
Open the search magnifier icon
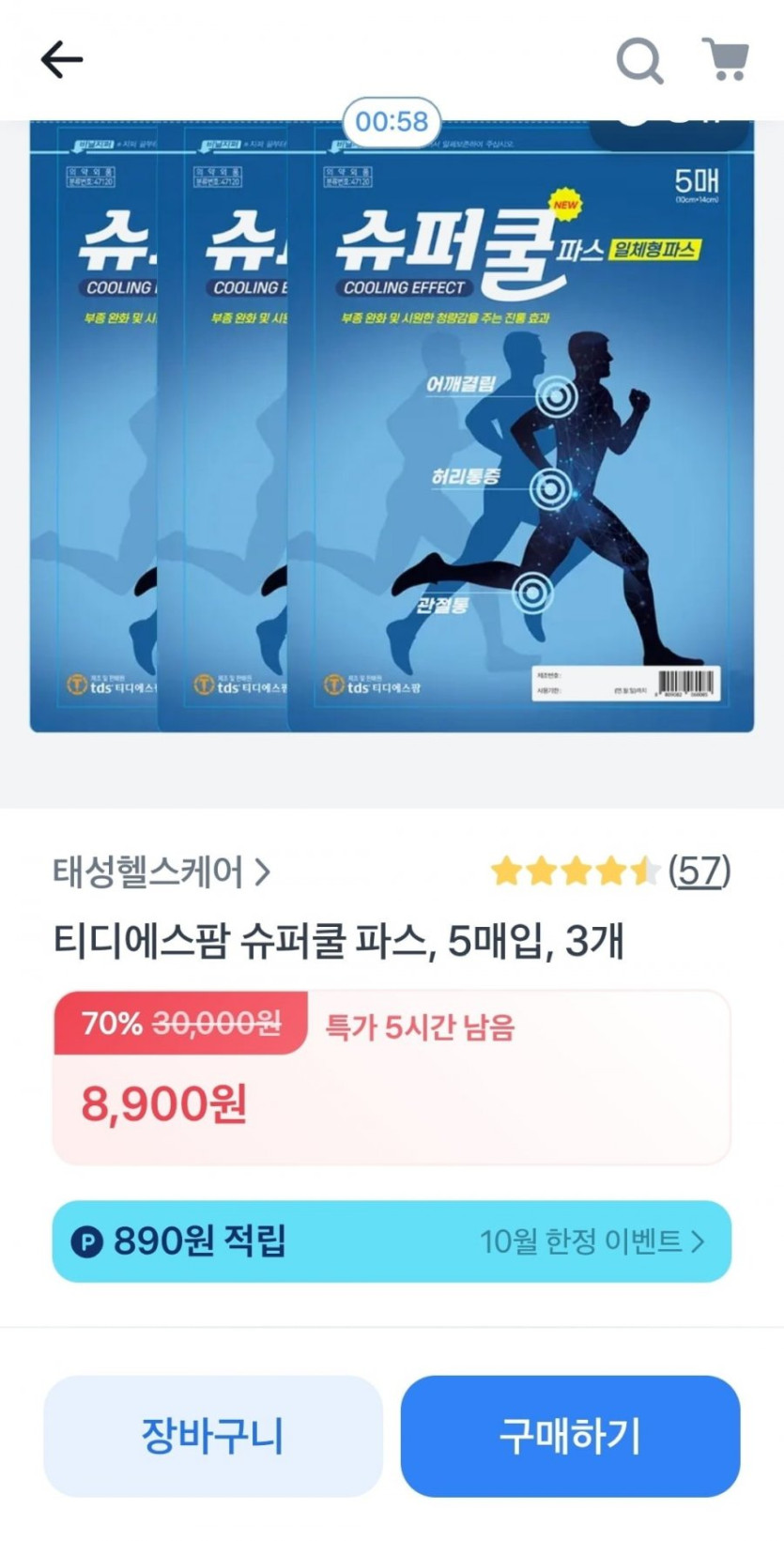[x=640, y=61]
